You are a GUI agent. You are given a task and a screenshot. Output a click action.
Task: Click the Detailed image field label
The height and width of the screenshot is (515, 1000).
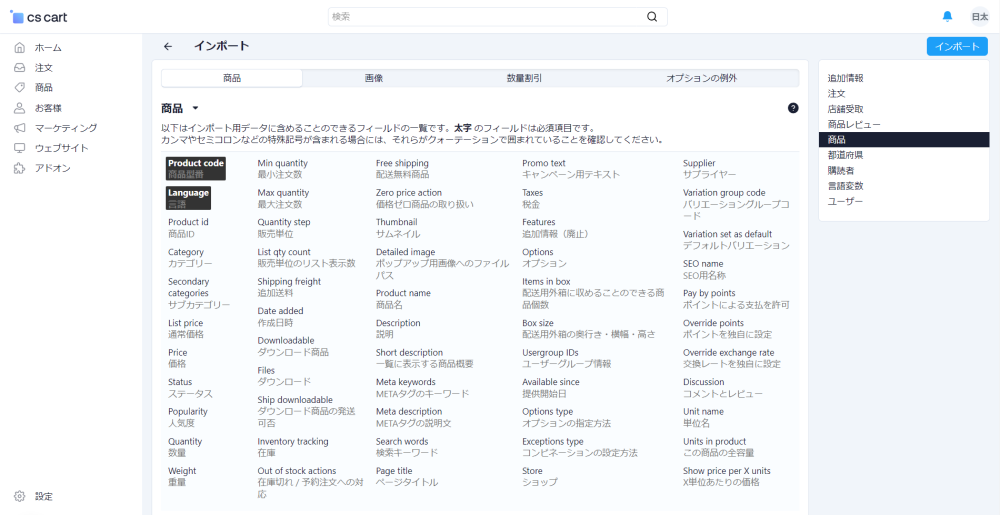coord(406,252)
